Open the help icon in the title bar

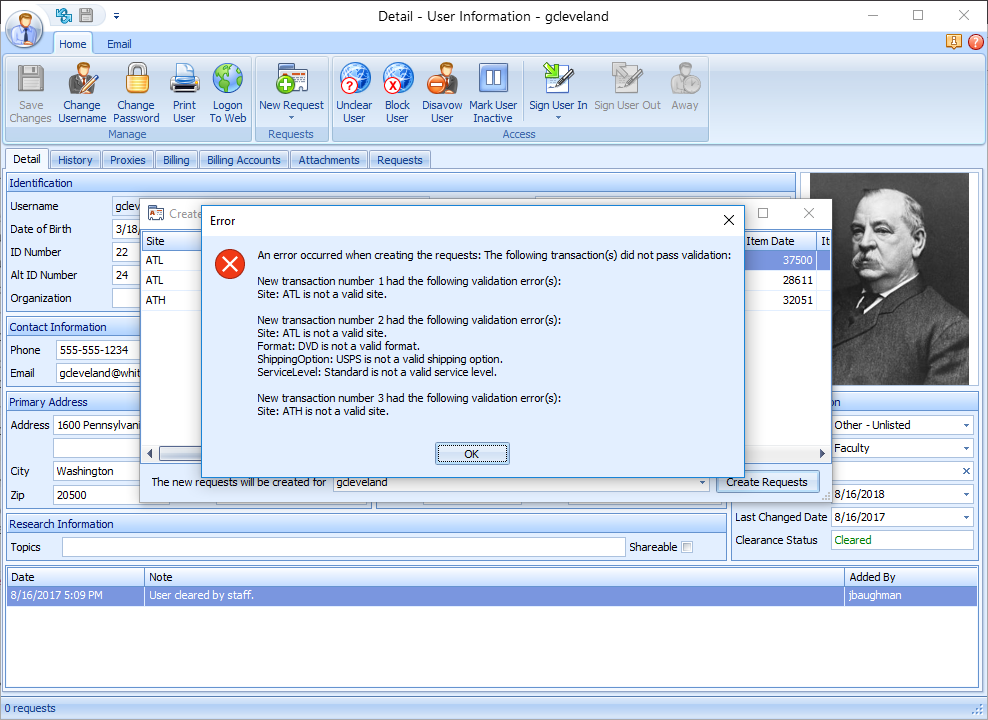pyautogui.click(x=976, y=42)
